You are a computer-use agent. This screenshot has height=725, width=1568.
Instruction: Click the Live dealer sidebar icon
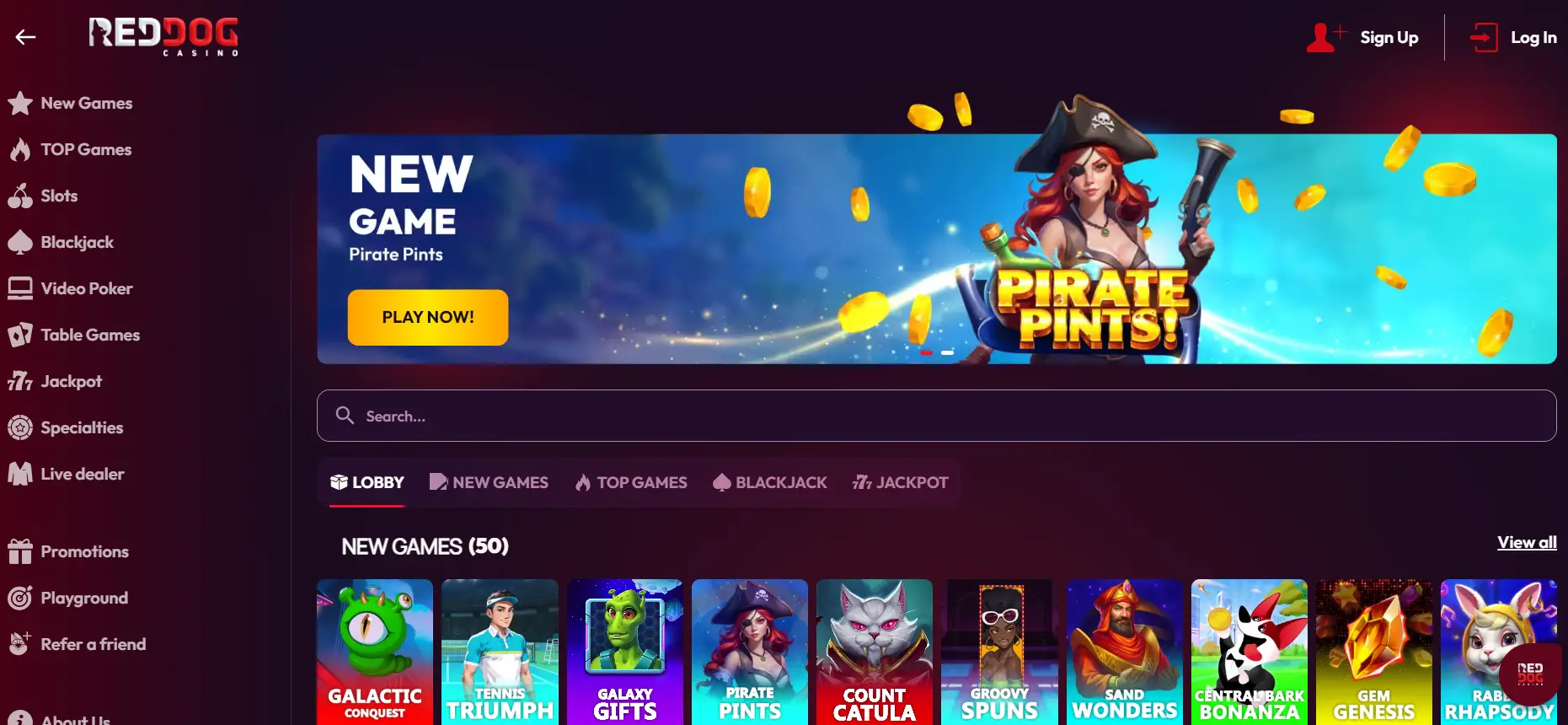click(20, 474)
